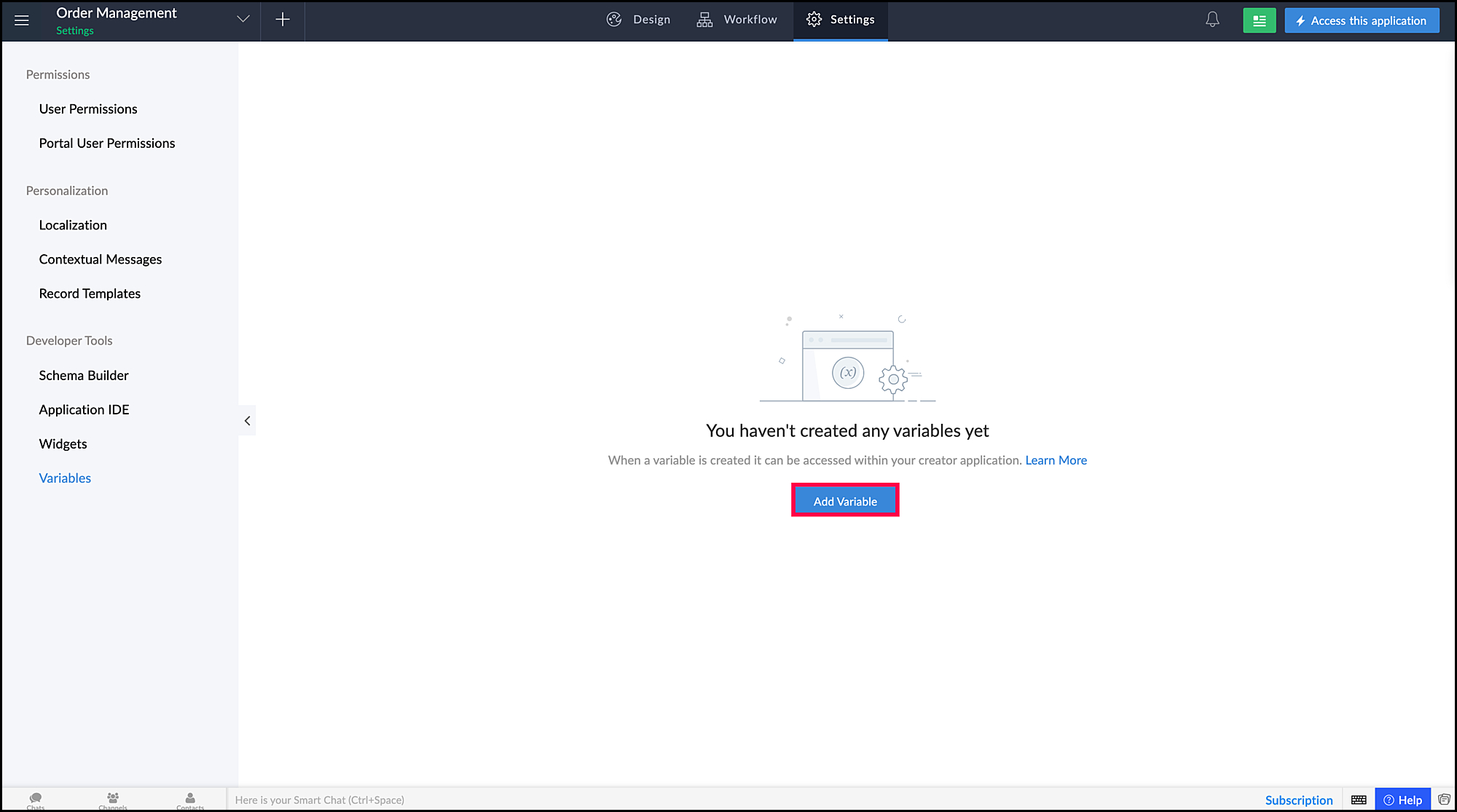
Task: Open Schema Builder in sidebar
Action: [84, 375]
